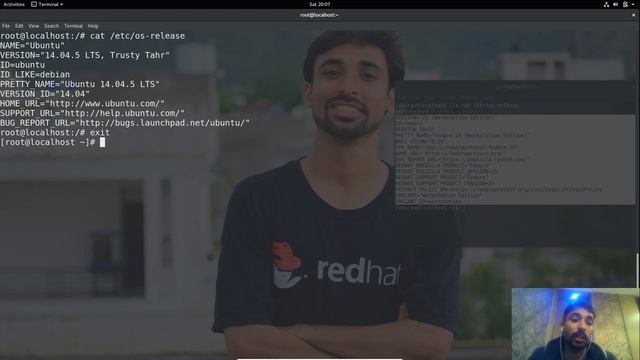Open the clock showing Sat 20:07
640x360 pixels.
320,4
